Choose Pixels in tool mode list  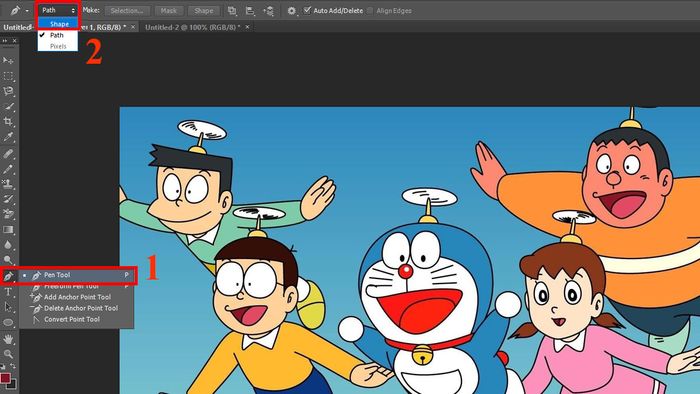(x=58, y=46)
